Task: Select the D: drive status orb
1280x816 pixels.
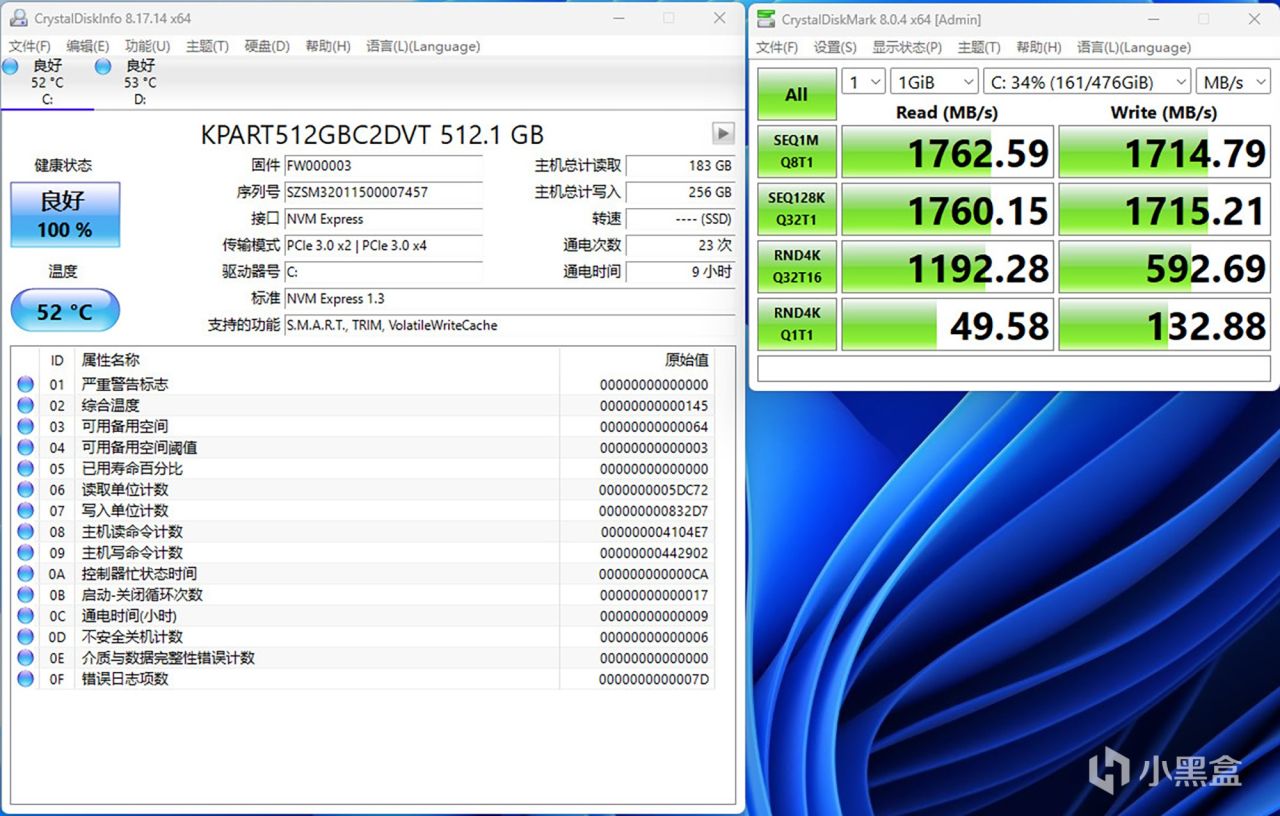Action: pyautogui.click(x=103, y=66)
